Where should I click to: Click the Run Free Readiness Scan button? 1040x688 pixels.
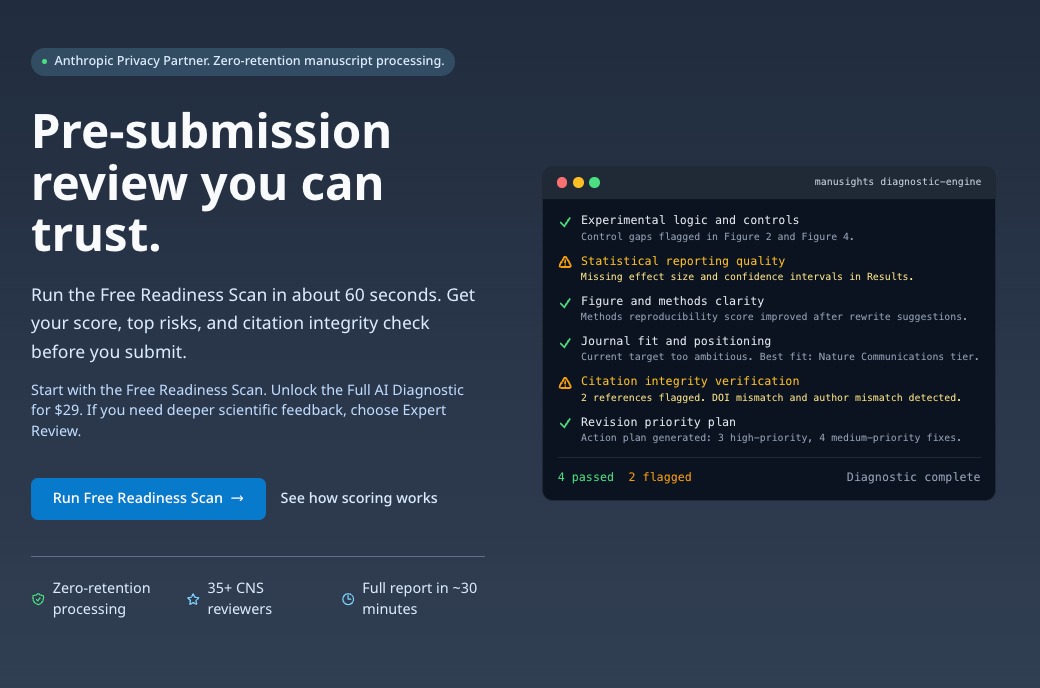(x=148, y=498)
